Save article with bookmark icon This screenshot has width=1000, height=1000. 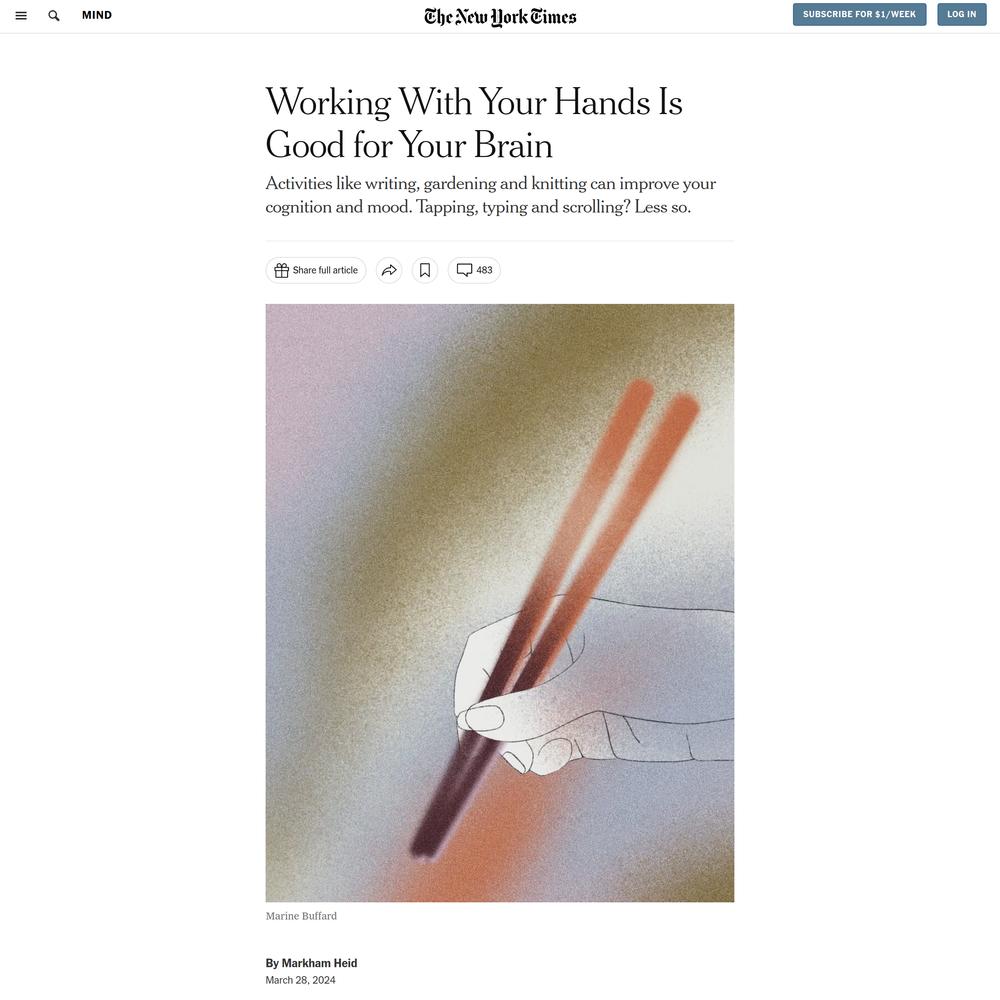point(425,270)
